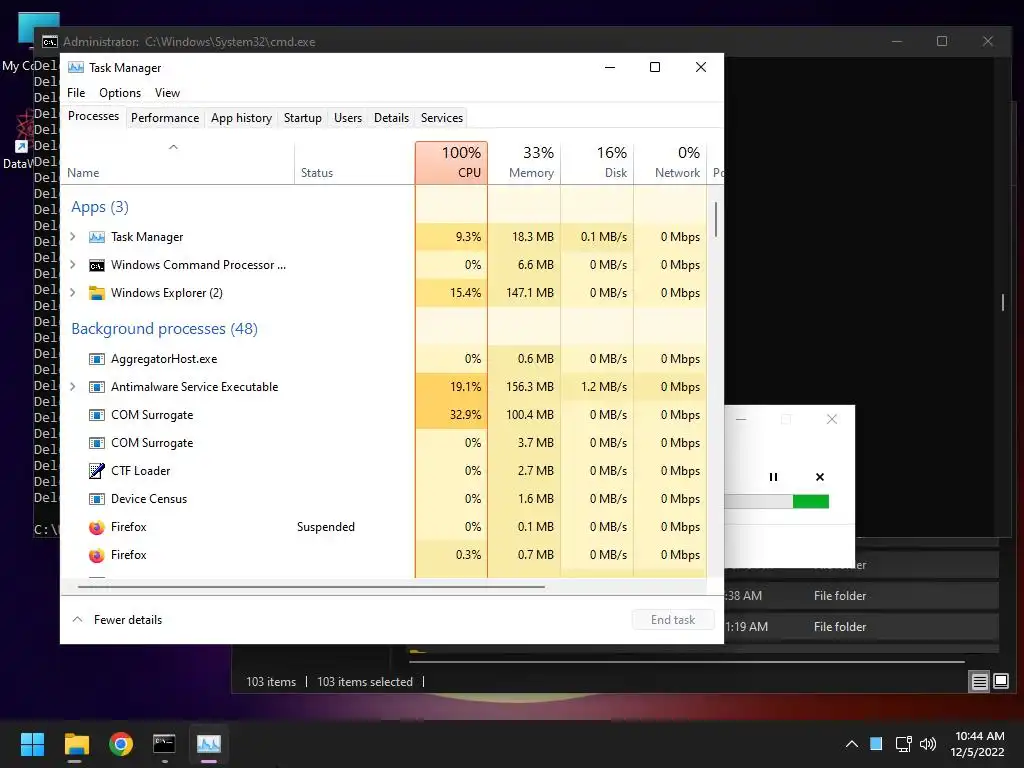
Task: Open the View menu
Action: (167, 93)
